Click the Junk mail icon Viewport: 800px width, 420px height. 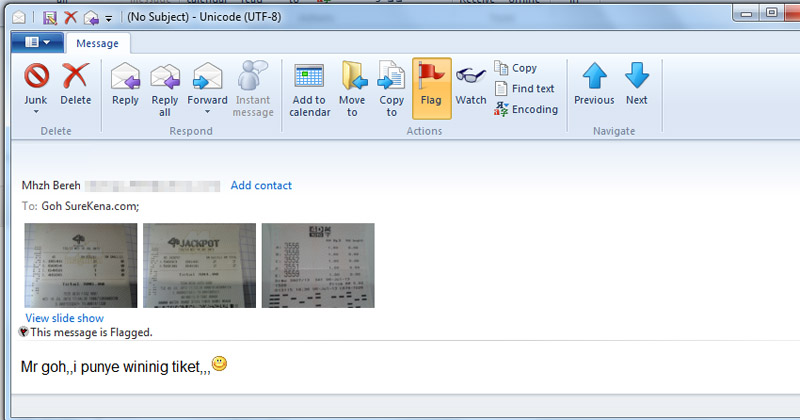click(36, 77)
